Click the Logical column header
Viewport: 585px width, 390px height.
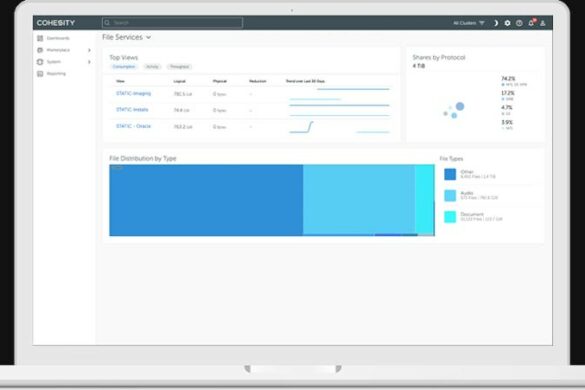point(179,81)
